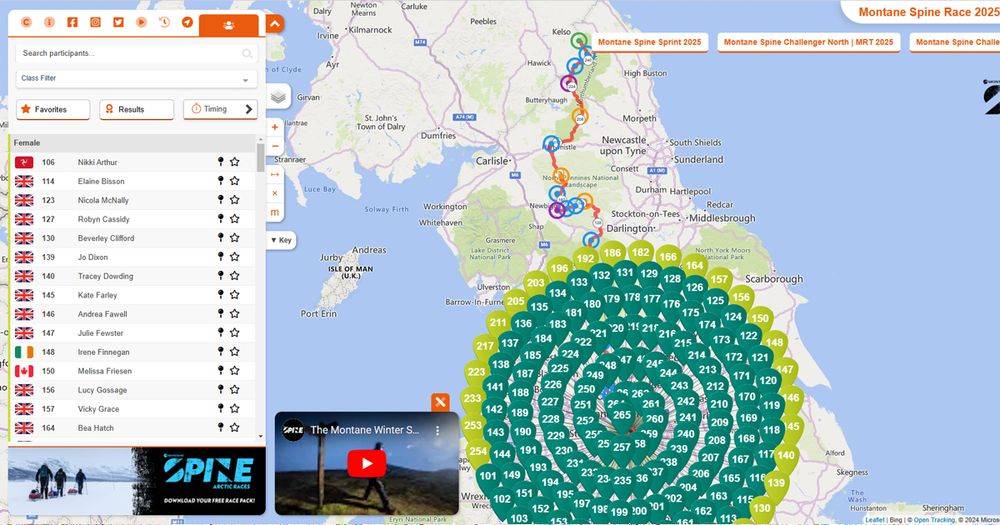Click the Search participants field
This screenshot has width=1000, height=525.
[136, 54]
